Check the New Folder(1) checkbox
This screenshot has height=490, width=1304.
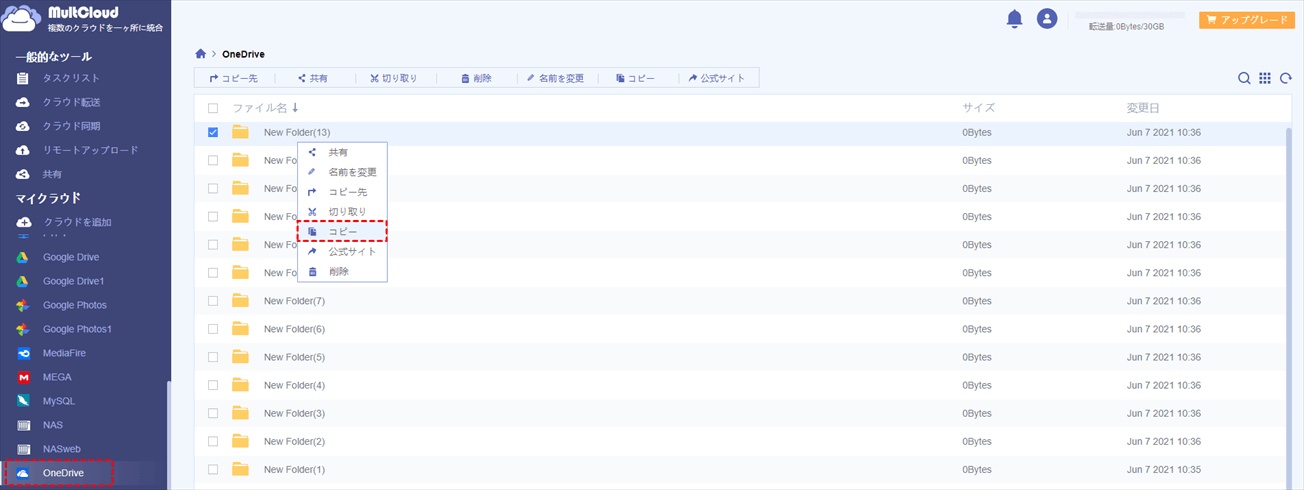[213, 469]
